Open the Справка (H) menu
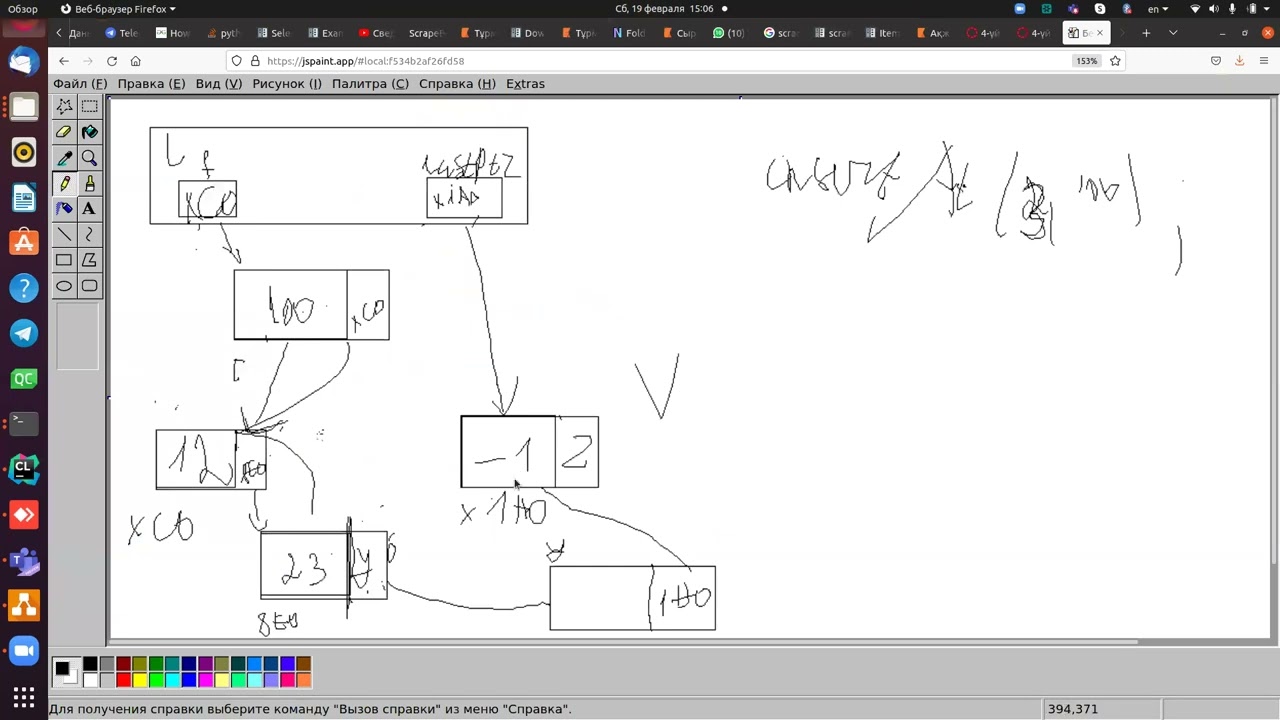1280x720 pixels. pyautogui.click(x=457, y=84)
